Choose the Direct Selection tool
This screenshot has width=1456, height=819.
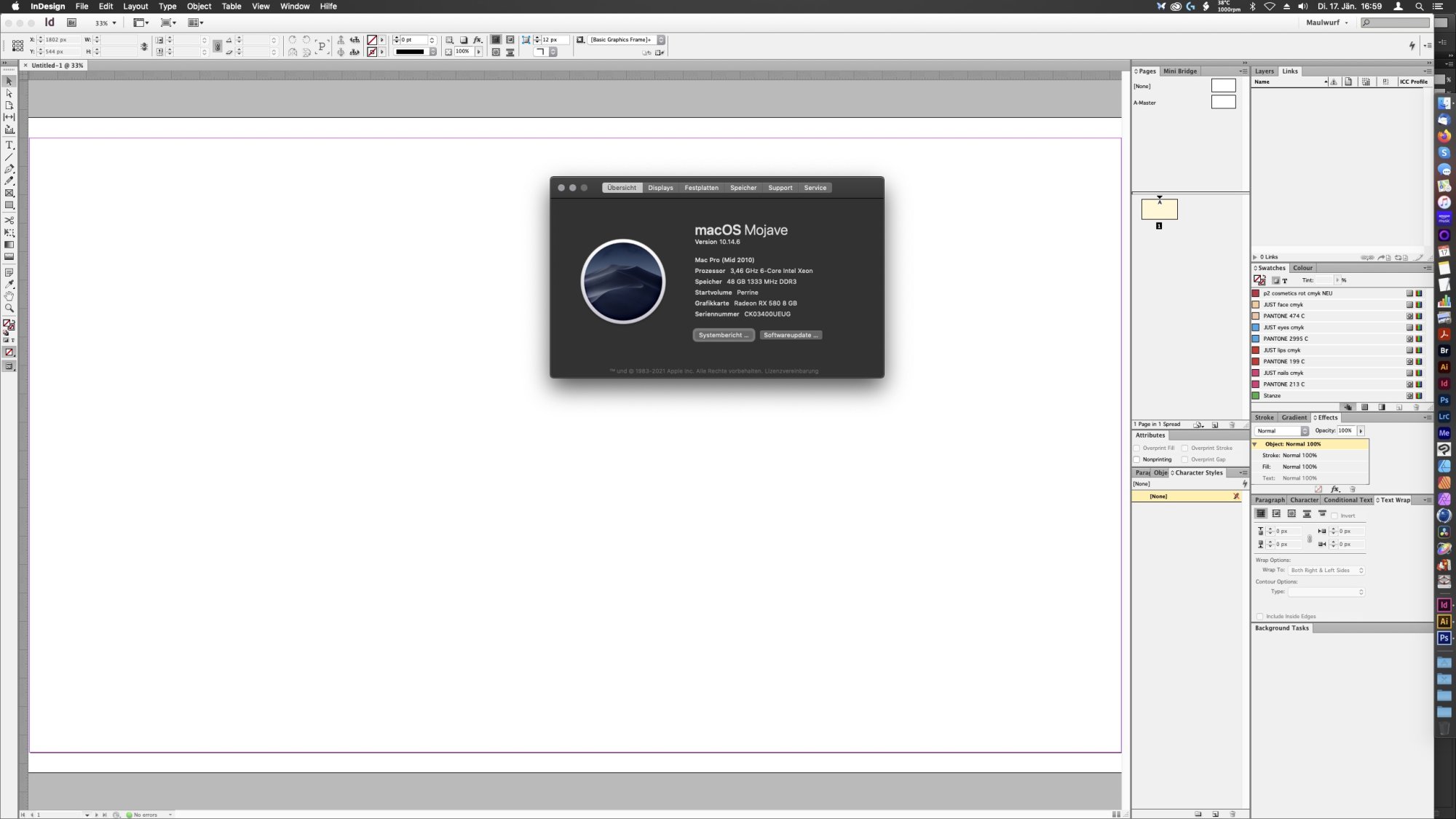pyautogui.click(x=9, y=93)
